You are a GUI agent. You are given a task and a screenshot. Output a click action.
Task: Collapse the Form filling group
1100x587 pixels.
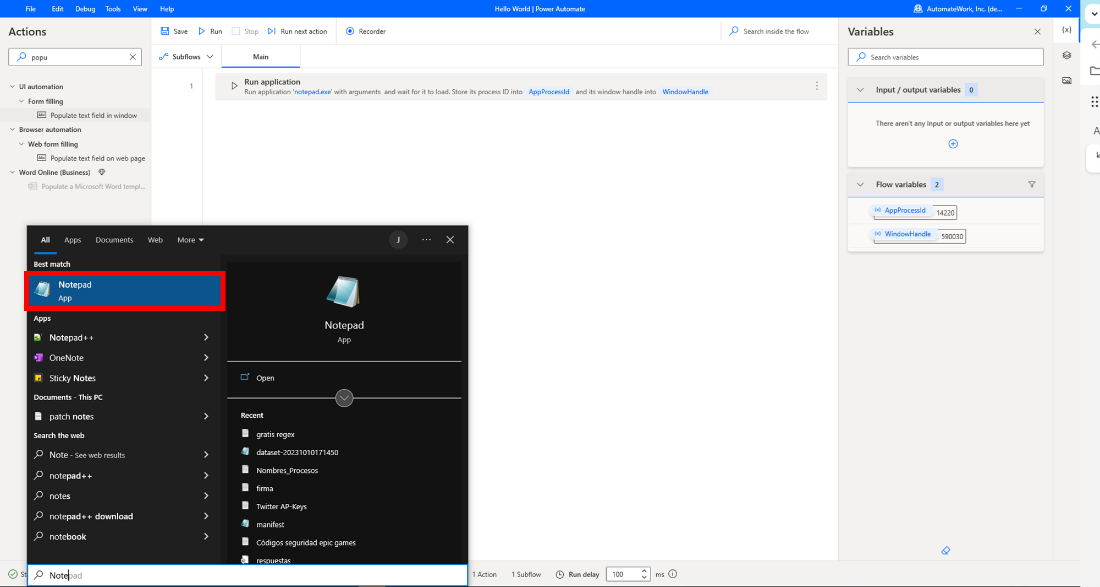coord(21,102)
